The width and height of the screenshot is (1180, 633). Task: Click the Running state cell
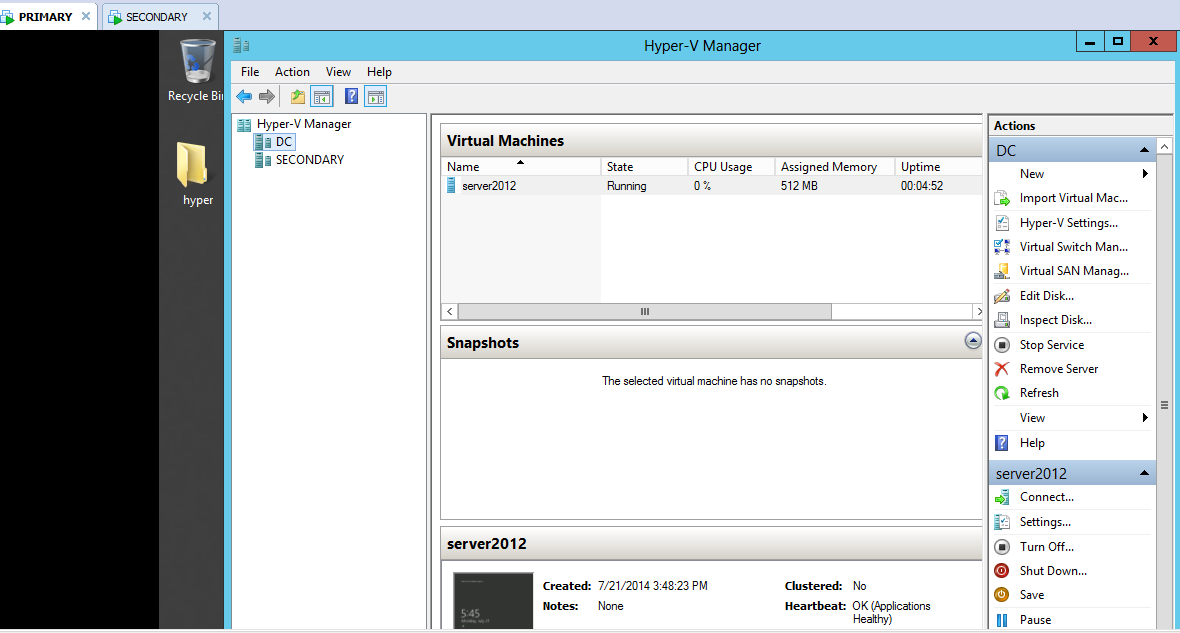(x=626, y=186)
